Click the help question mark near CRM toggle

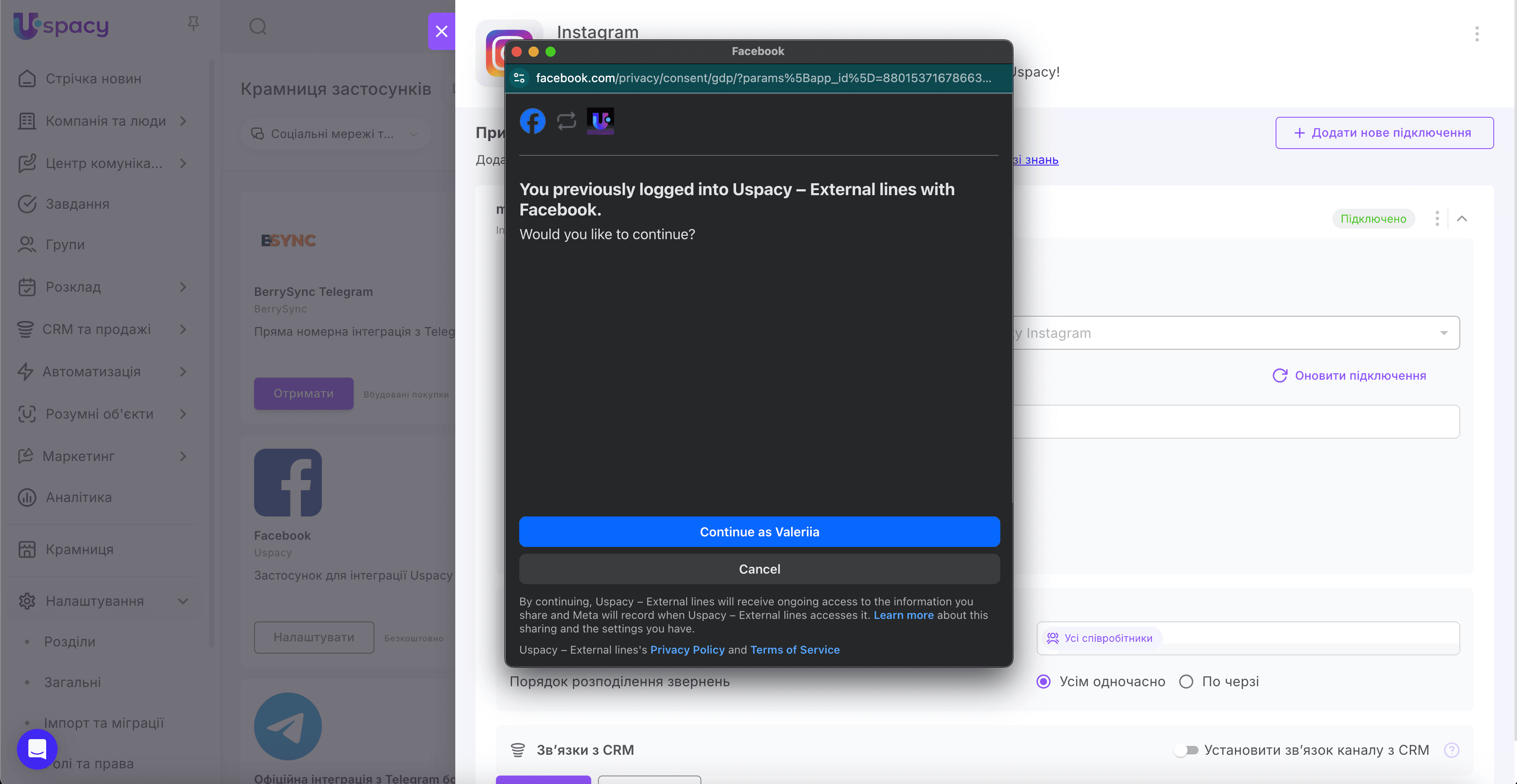[x=1451, y=750]
